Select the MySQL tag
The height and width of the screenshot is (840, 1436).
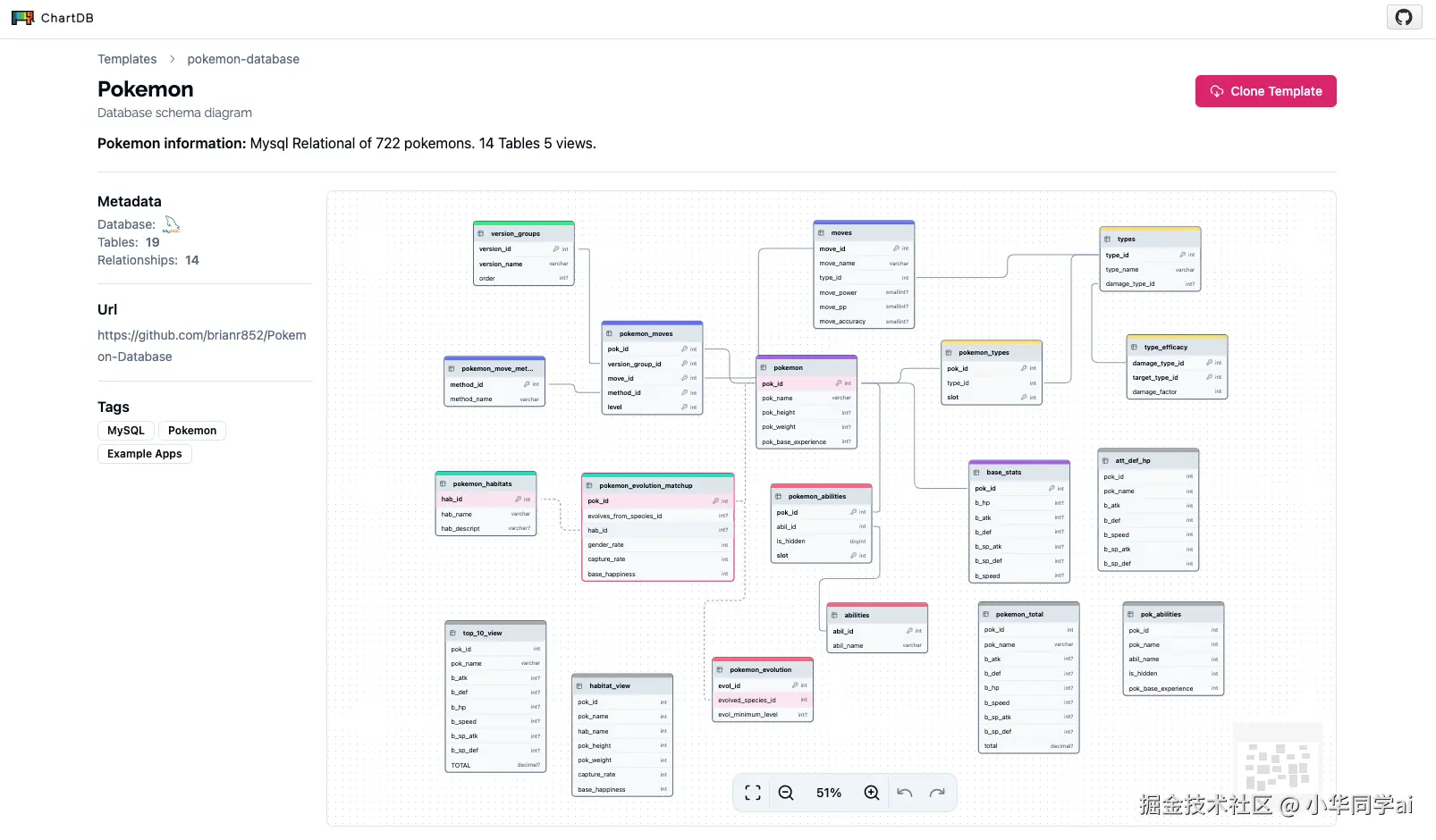pyautogui.click(x=126, y=431)
